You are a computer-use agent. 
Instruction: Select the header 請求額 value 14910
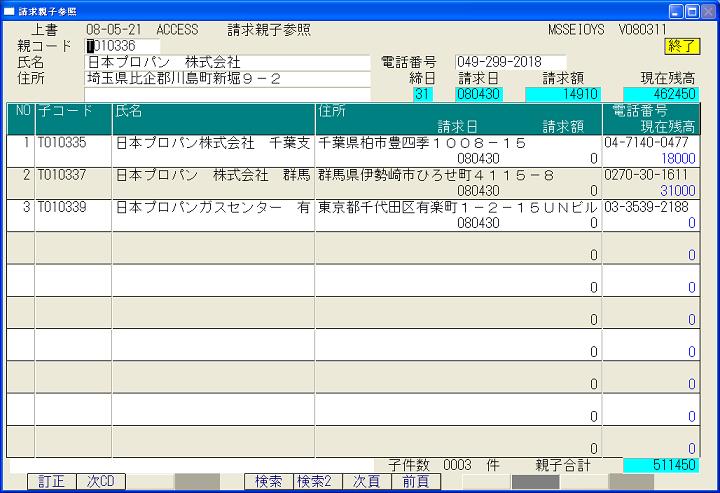click(563, 94)
